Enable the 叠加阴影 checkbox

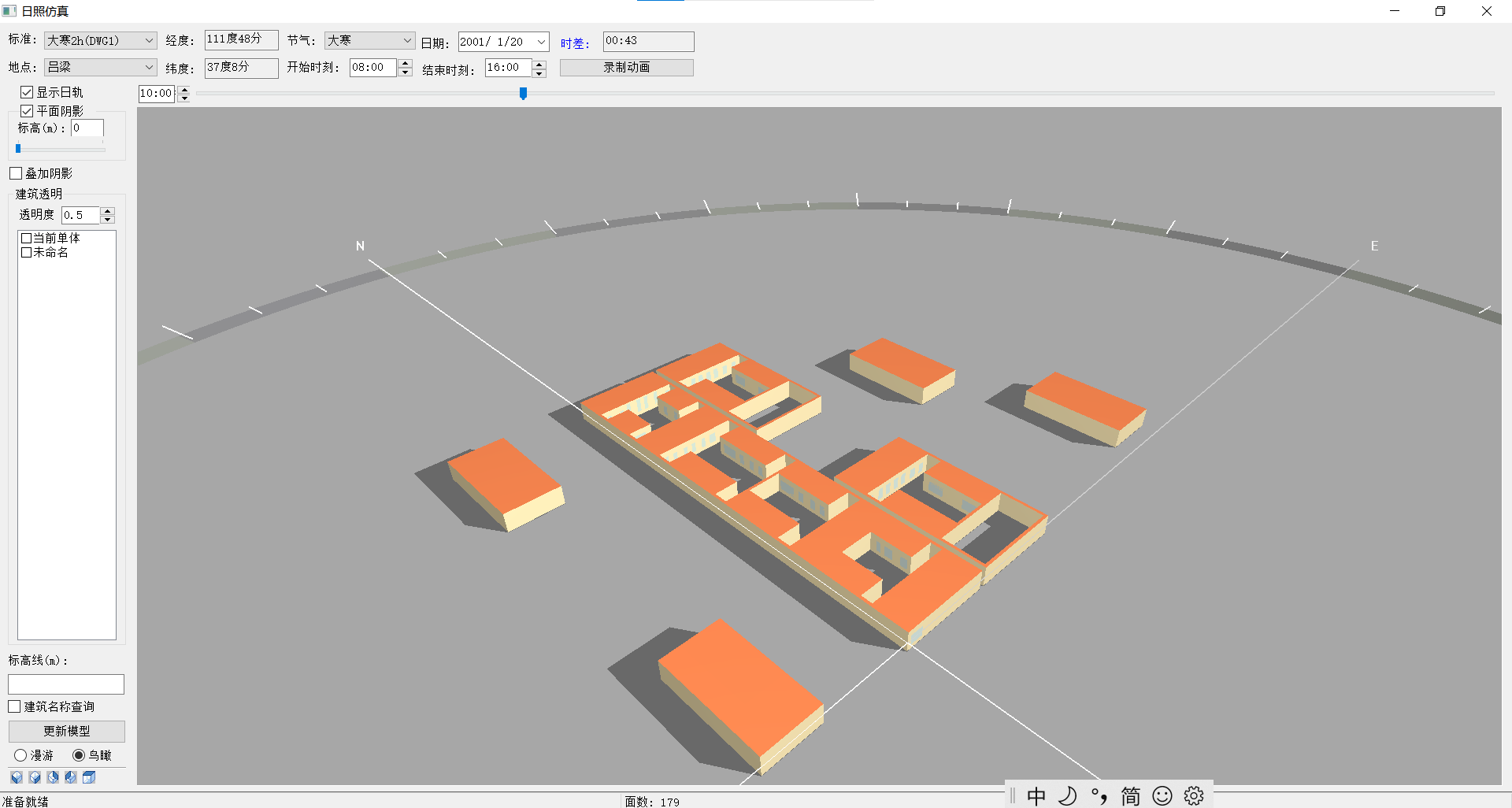[x=16, y=173]
